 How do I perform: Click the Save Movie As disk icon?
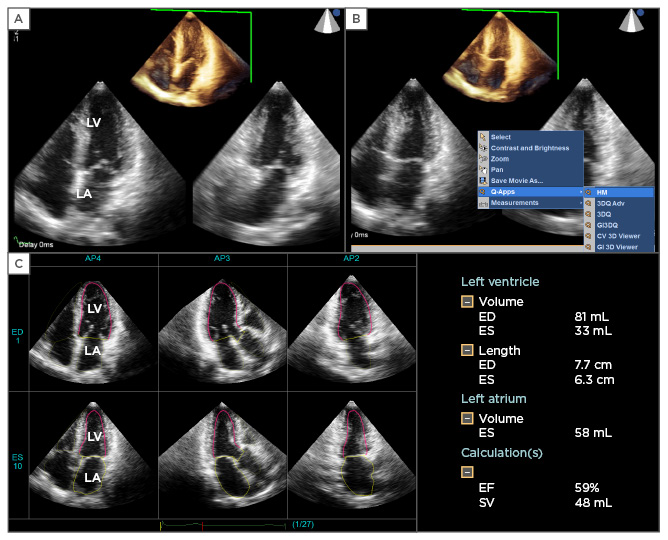483,180
